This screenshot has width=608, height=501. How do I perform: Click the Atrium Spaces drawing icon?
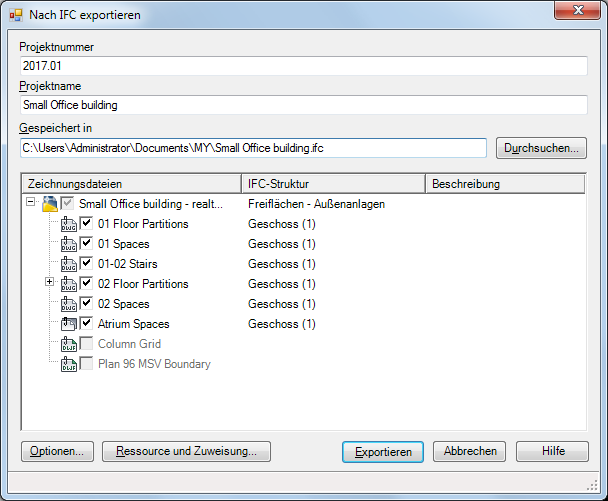pyautogui.click(x=69, y=324)
